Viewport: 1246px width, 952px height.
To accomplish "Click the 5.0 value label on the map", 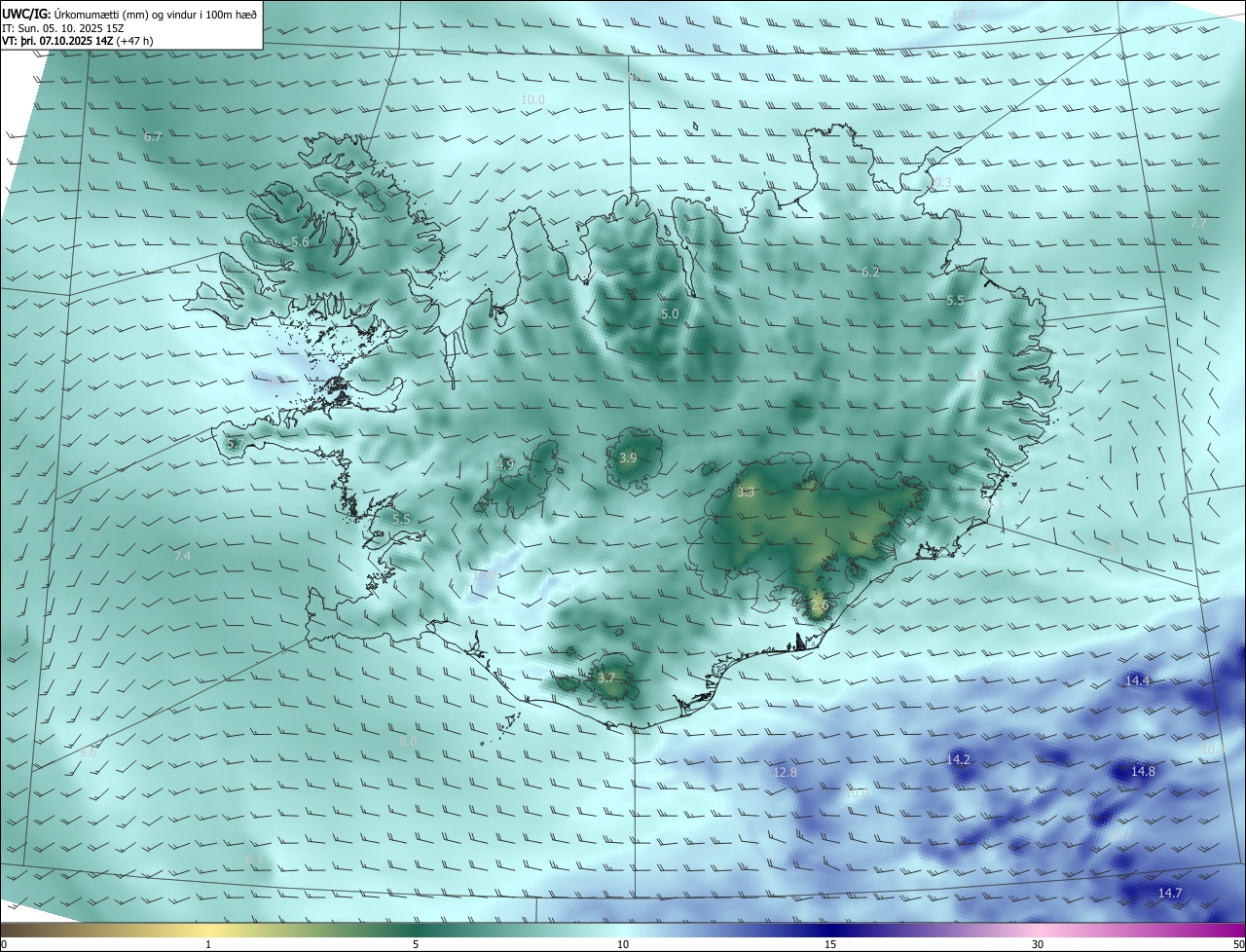I will pos(670,314).
